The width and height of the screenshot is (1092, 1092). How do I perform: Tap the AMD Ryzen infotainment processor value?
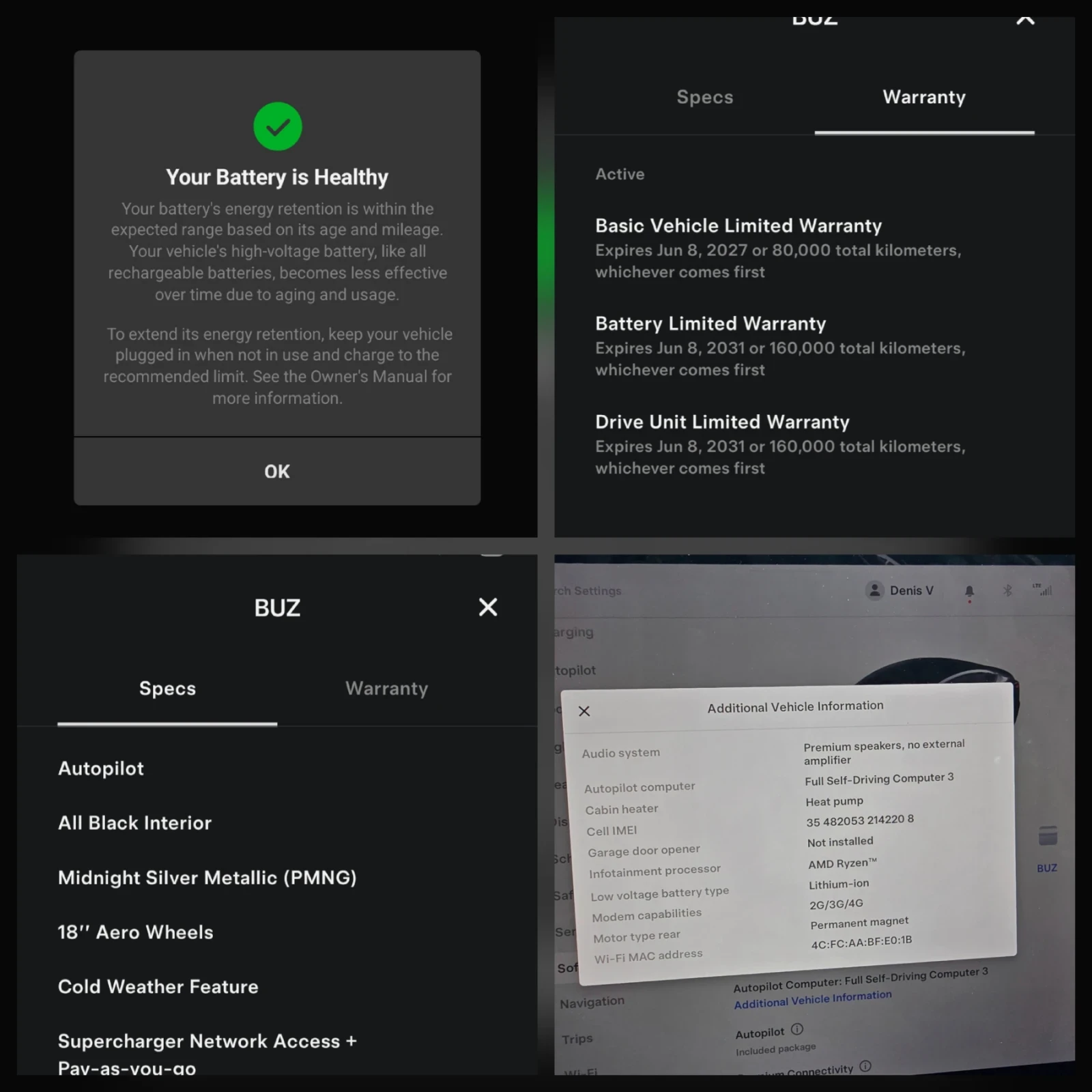842,863
